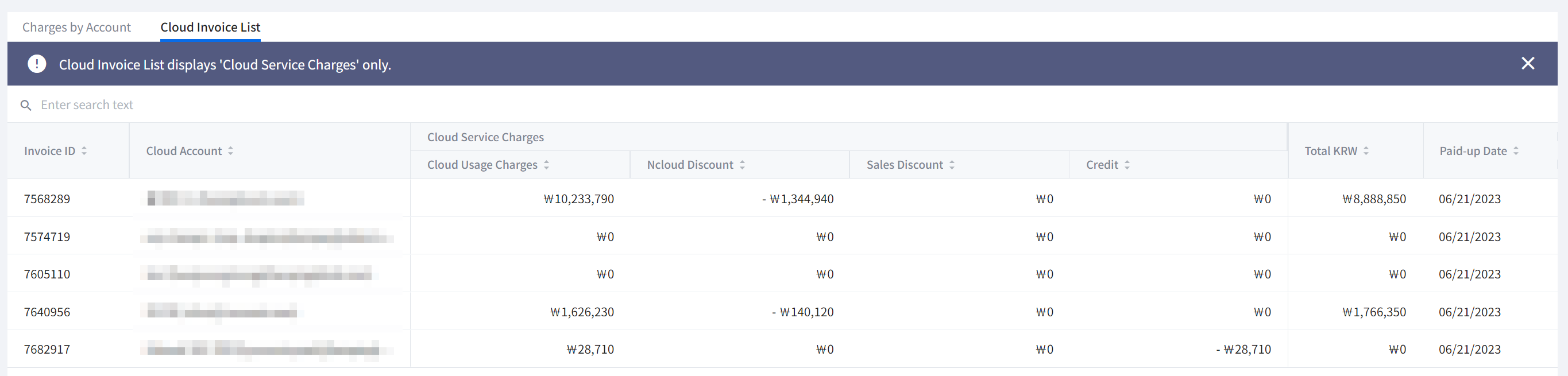Click the exclamation info icon in banner
The image size is (1568, 376).
pyautogui.click(x=37, y=64)
